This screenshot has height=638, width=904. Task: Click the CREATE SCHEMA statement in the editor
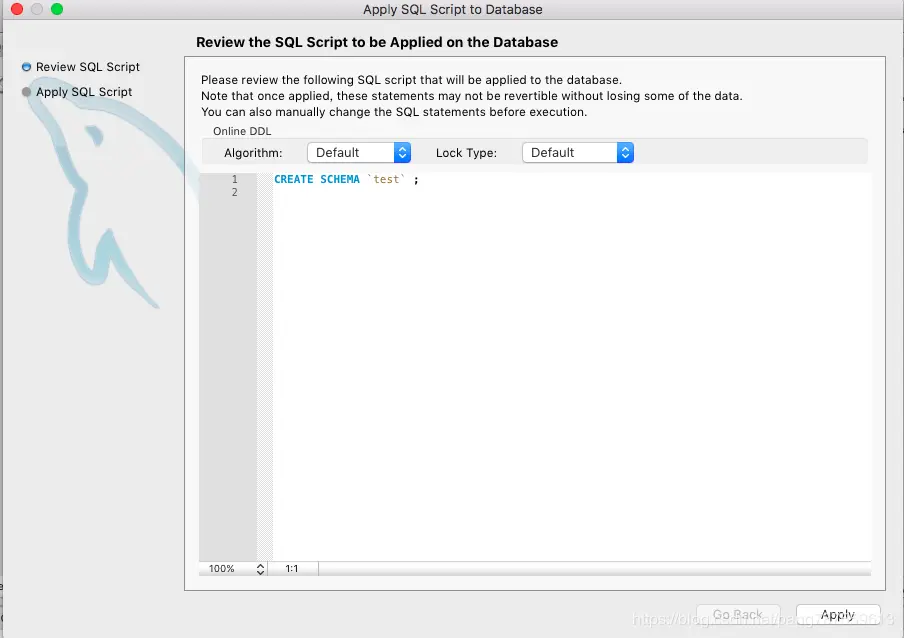point(346,179)
